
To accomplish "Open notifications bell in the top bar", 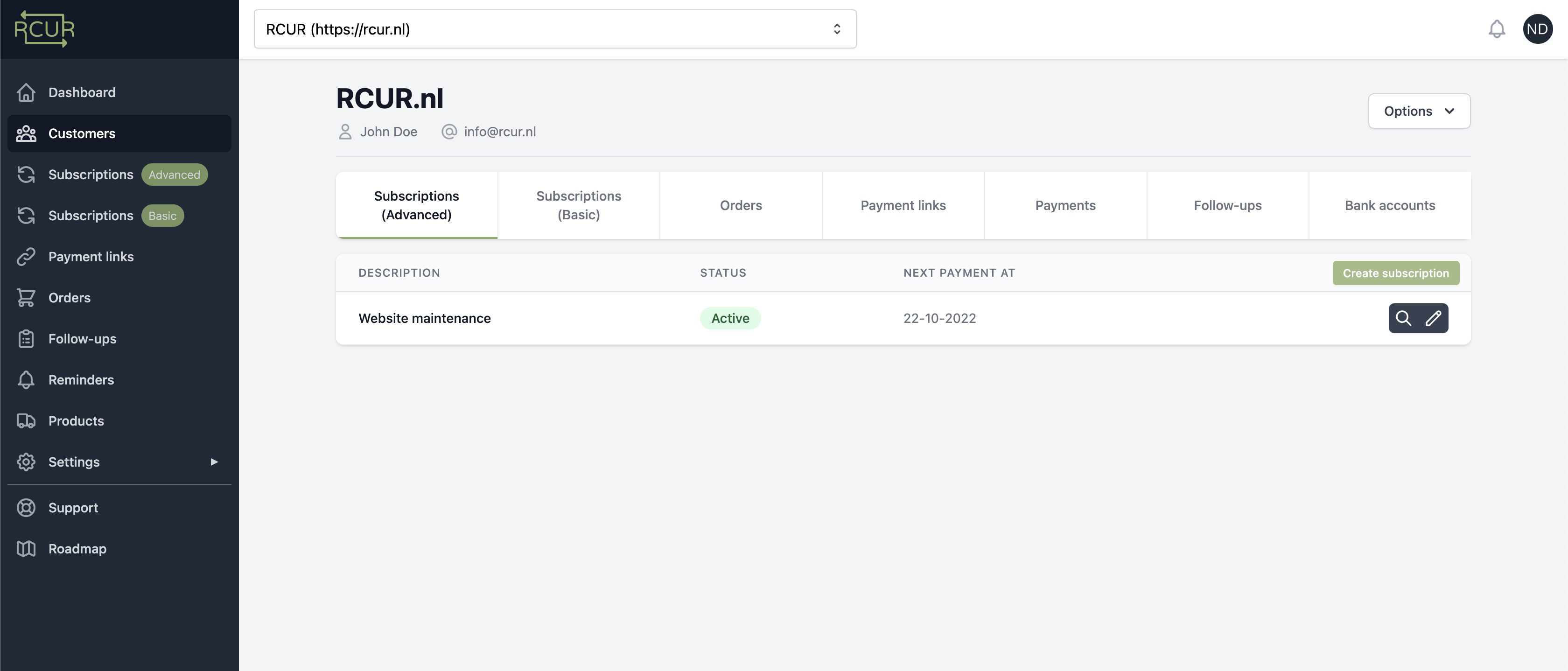I will (1497, 29).
